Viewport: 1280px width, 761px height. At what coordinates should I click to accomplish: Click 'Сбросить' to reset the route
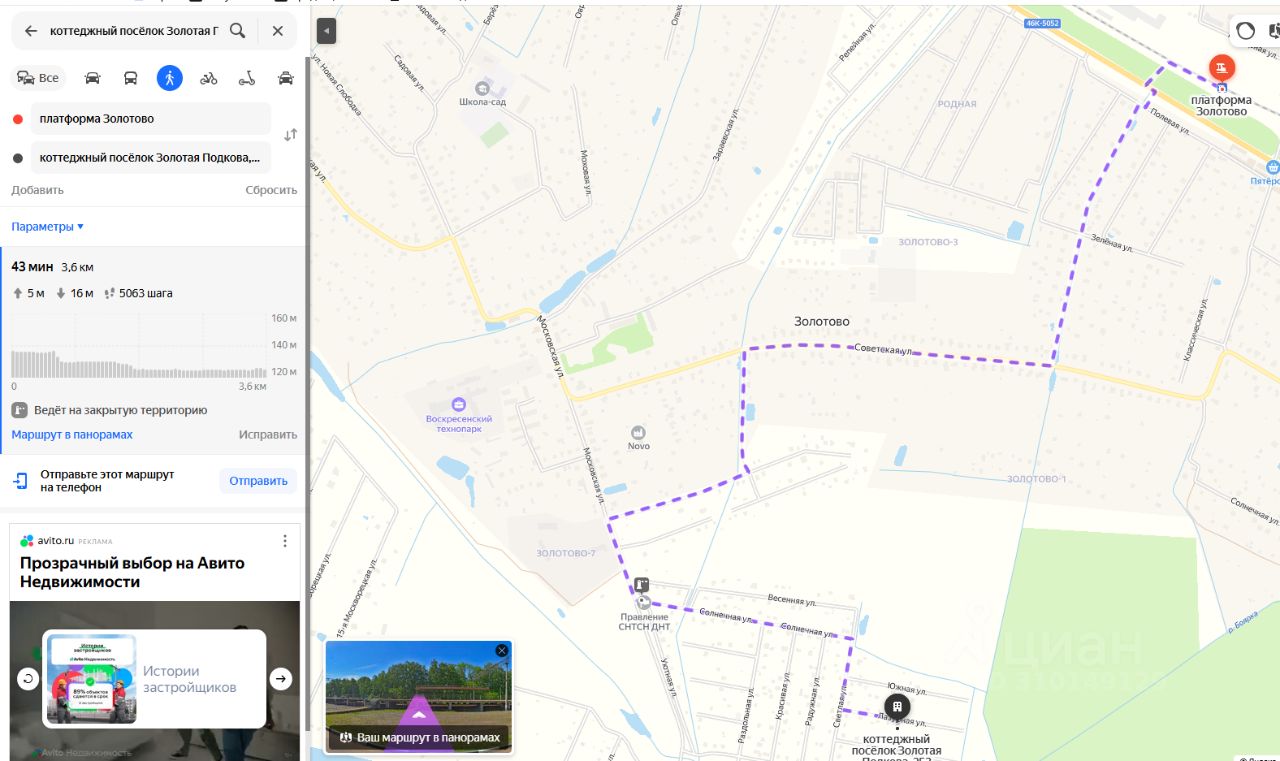coord(271,190)
